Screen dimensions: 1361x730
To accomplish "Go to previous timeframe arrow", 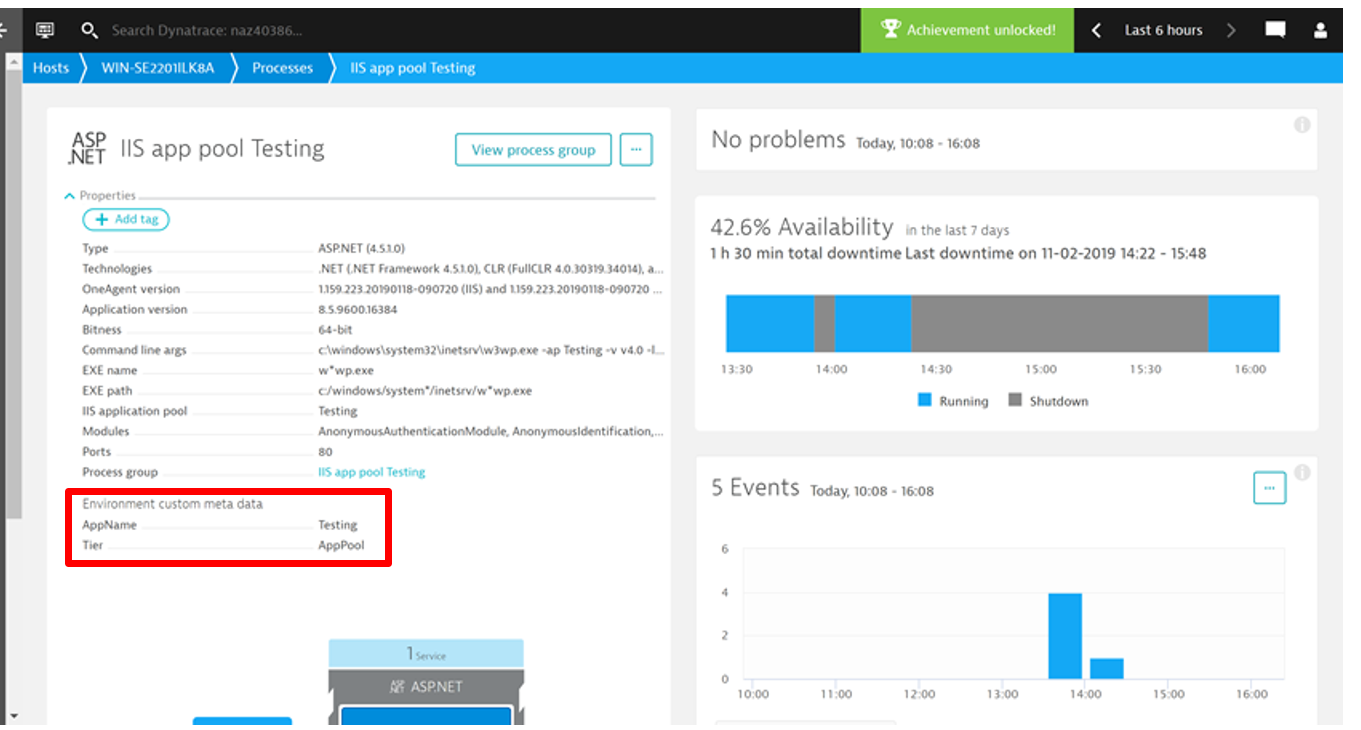I will pyautogui.click(x=1096, y=30).
